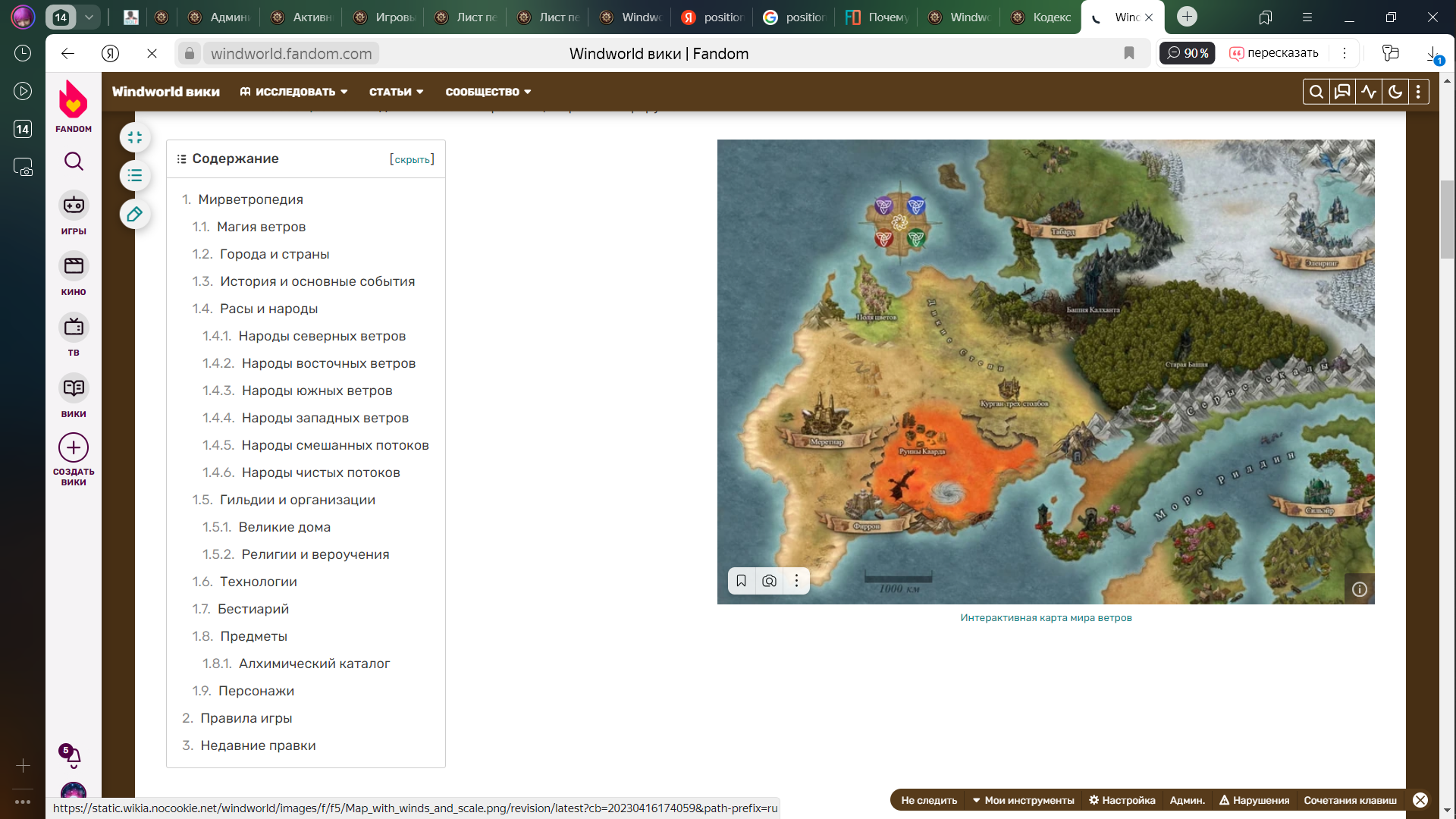Image resolution: width=1456 pixels, height=819 pixels.
Task: Expand the ИССЛЕДОВАТЬ dropdown menu
Action: pyautogui.click(x=294, y=92)
